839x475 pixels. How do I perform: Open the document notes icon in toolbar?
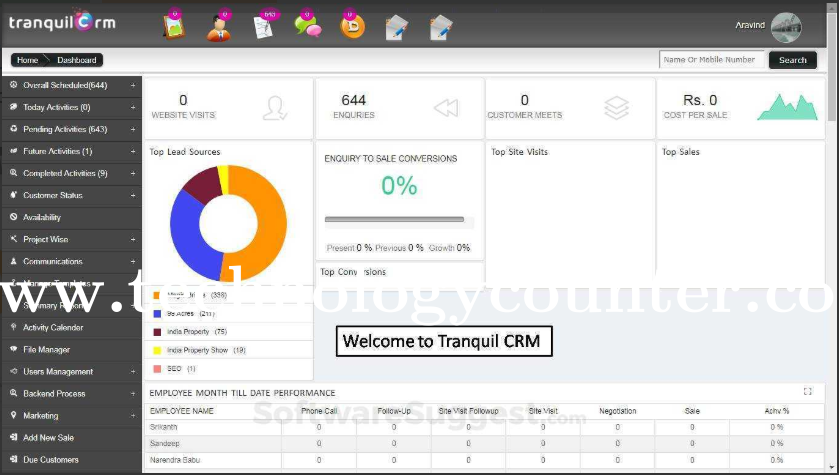pyautogui.click(x=263, y=27)
